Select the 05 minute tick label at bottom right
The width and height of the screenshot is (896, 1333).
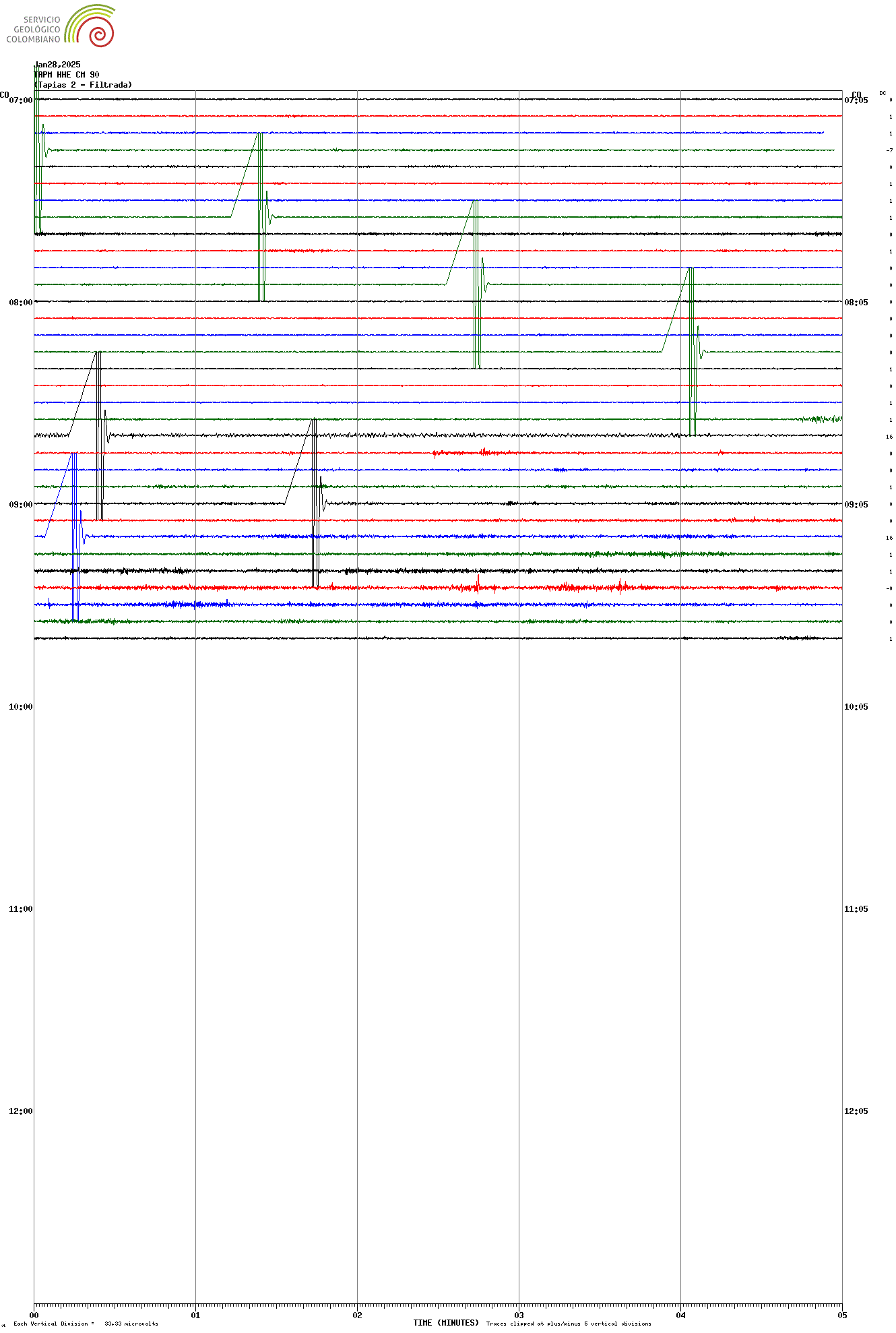click(842, 1315)
